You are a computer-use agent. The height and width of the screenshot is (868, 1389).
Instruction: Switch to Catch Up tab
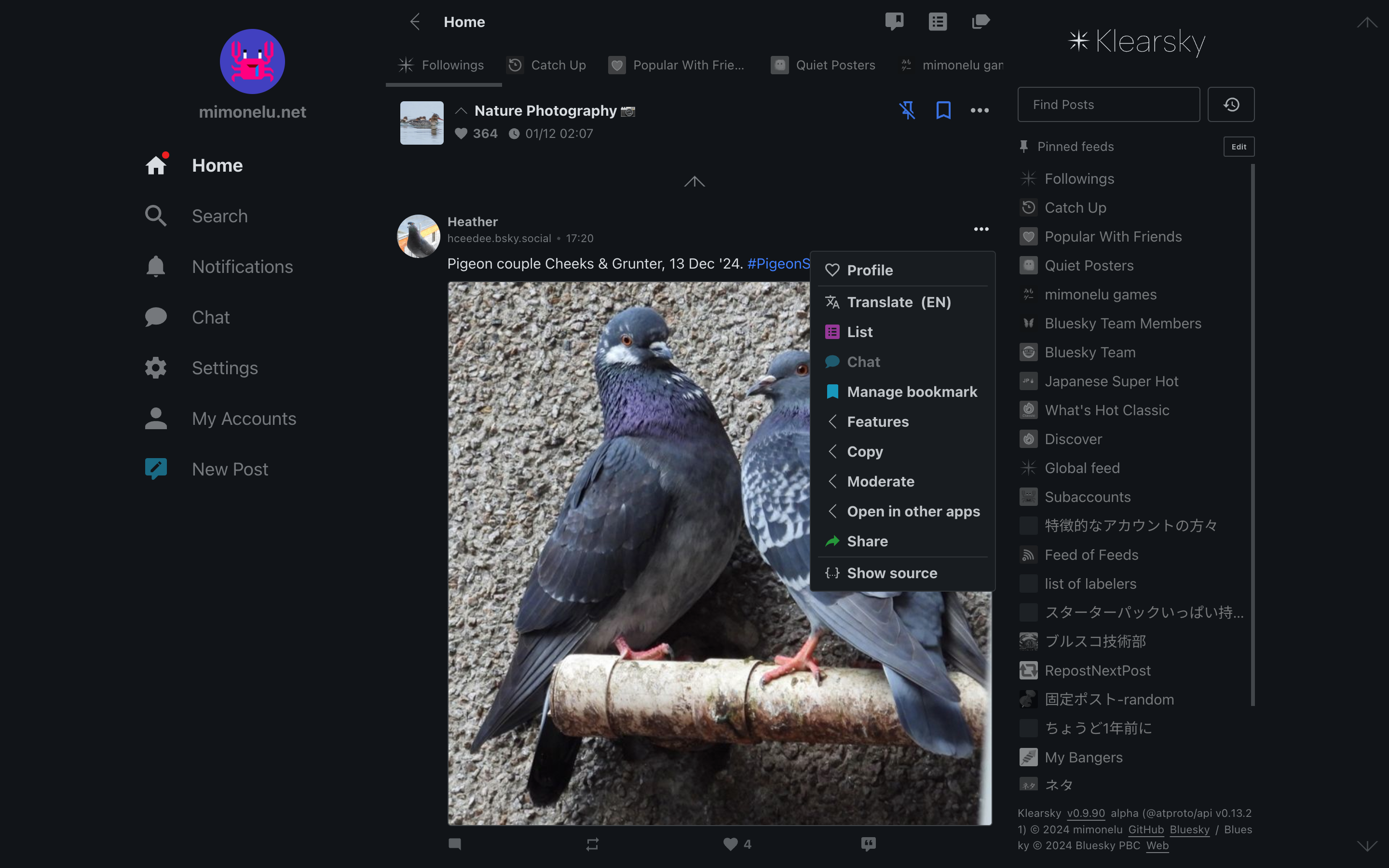pos(547,66)
